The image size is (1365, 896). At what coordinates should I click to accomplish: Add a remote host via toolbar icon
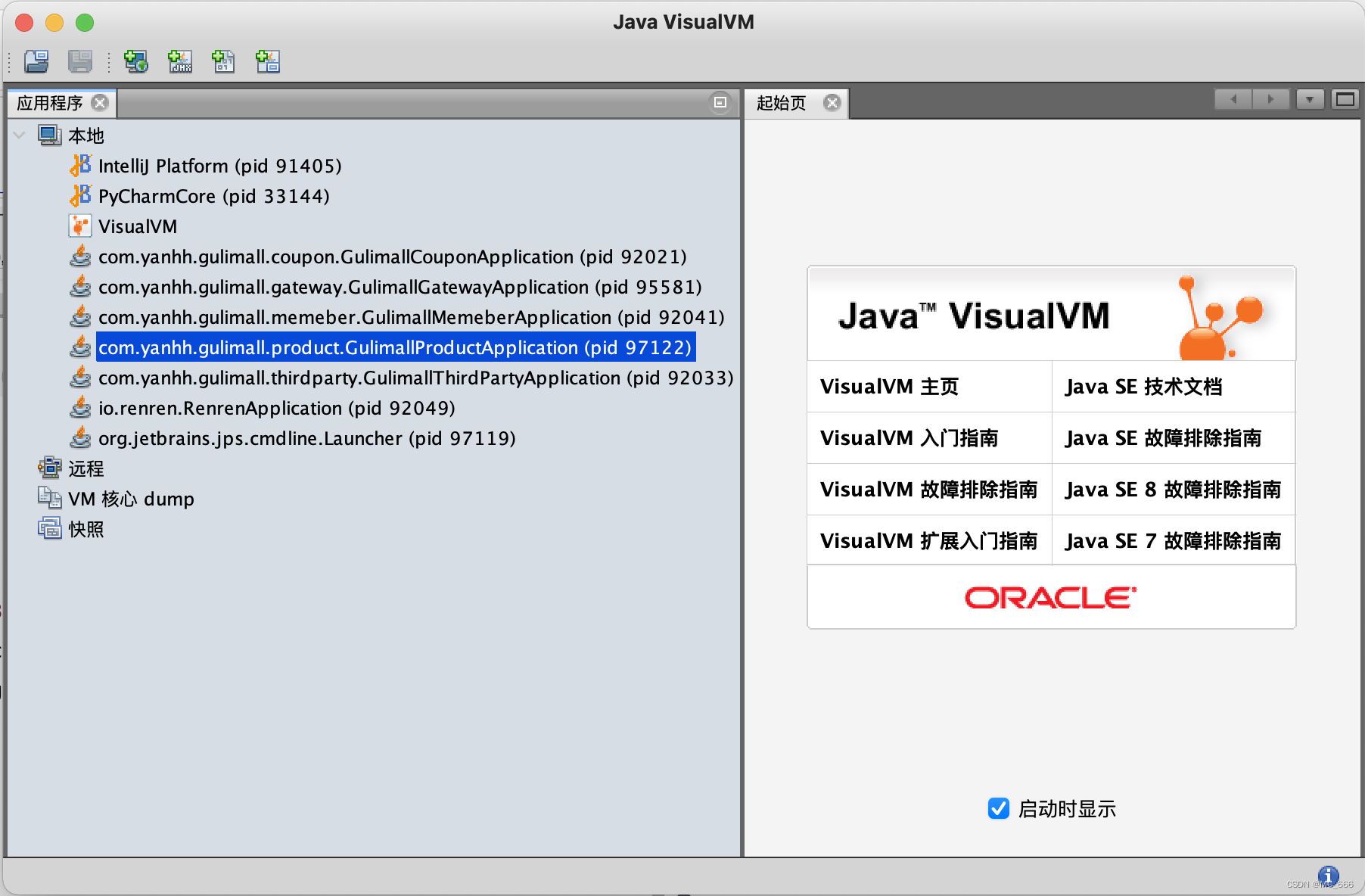[136, 61]
